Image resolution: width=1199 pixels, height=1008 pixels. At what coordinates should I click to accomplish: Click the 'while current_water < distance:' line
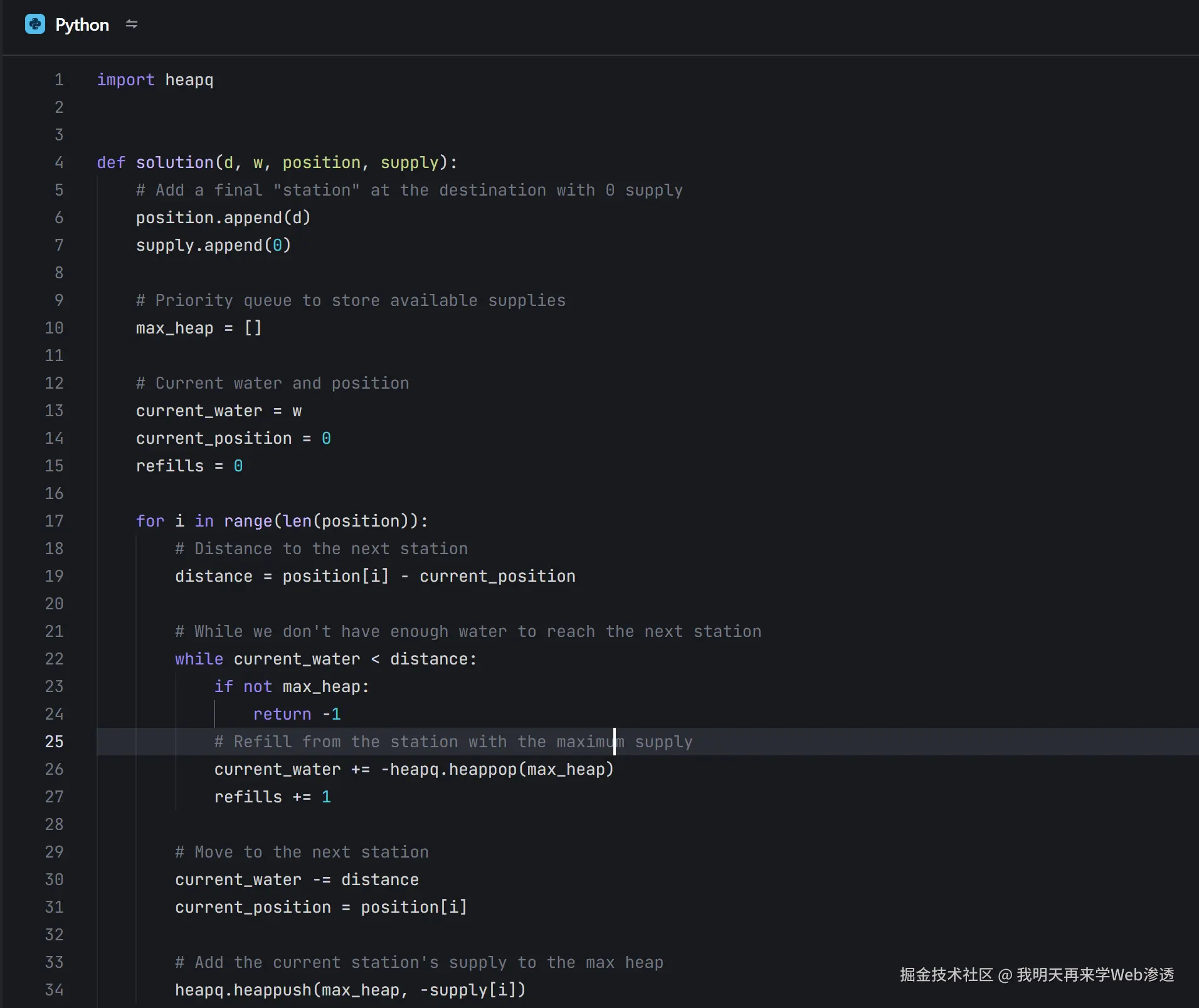[x=326, y=659]
